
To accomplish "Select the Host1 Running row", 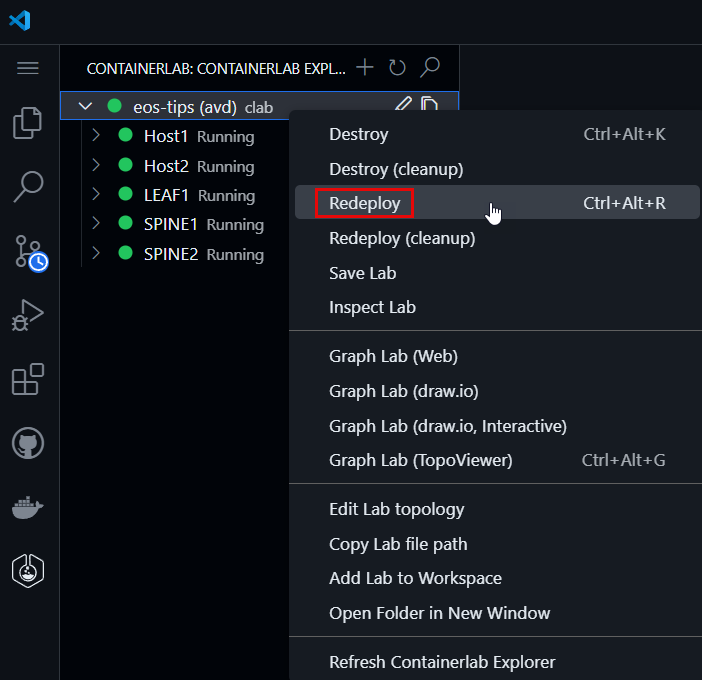I will [x=175, y=136].
